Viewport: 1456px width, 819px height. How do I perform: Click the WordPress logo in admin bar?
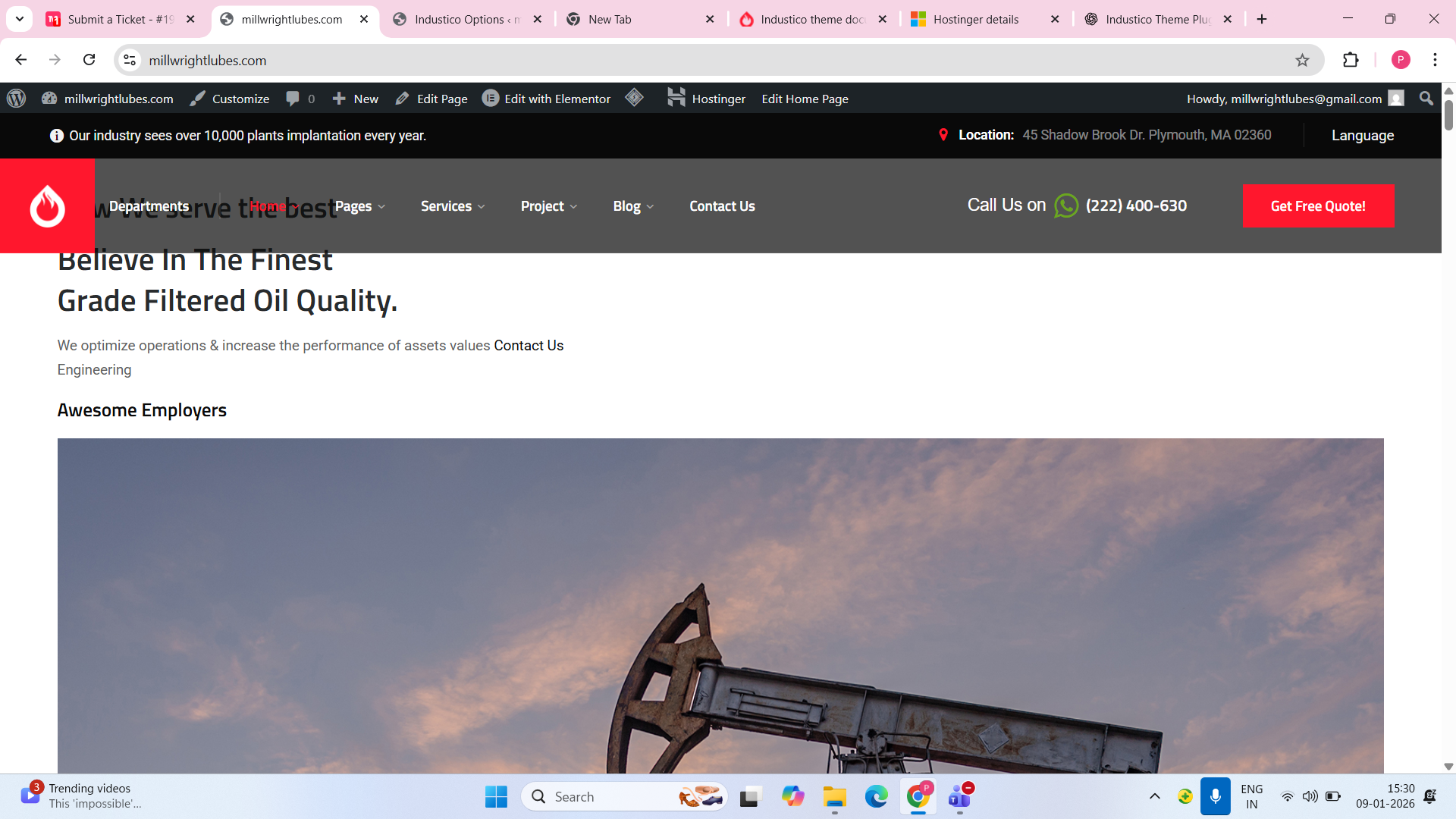[17, 99]
